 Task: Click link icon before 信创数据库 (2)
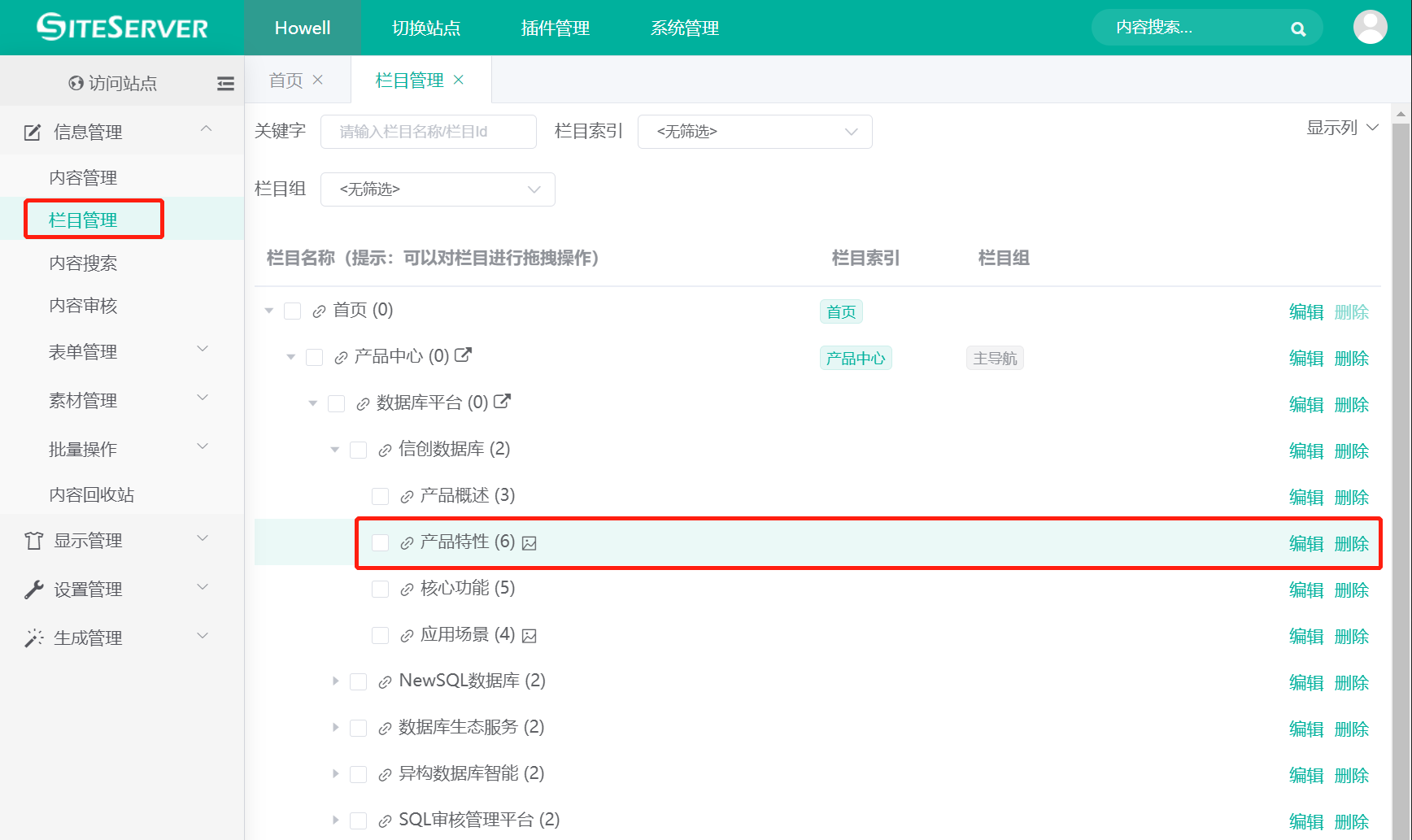(x=385, y=450)
